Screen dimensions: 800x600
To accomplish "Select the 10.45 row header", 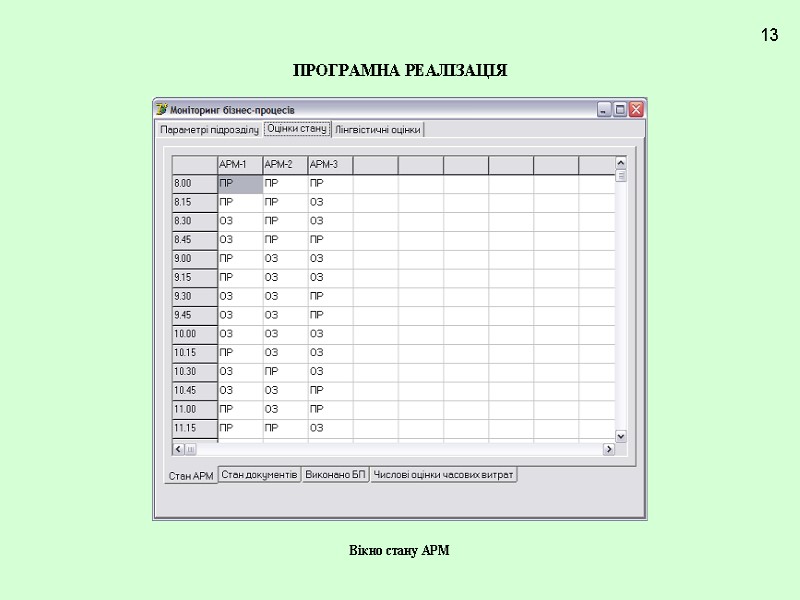I will pos(195,391).
